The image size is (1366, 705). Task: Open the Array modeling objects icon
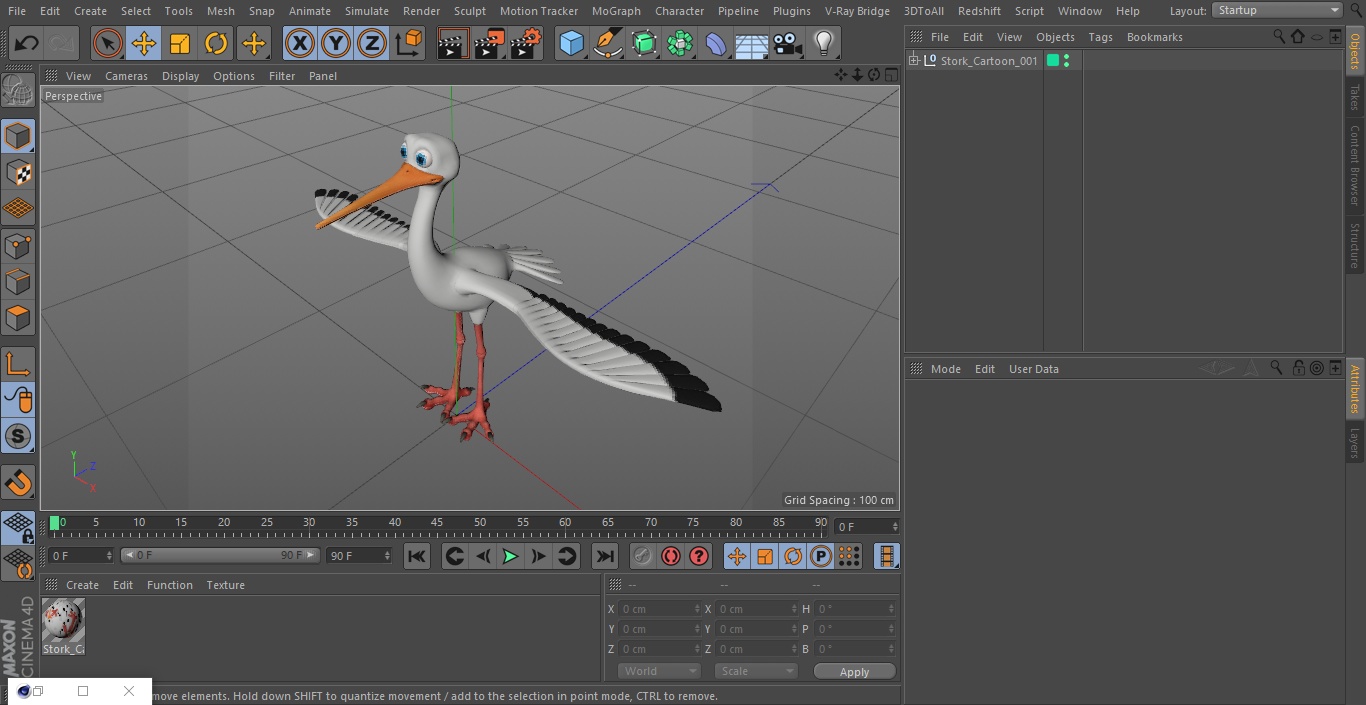click(680, 44)
